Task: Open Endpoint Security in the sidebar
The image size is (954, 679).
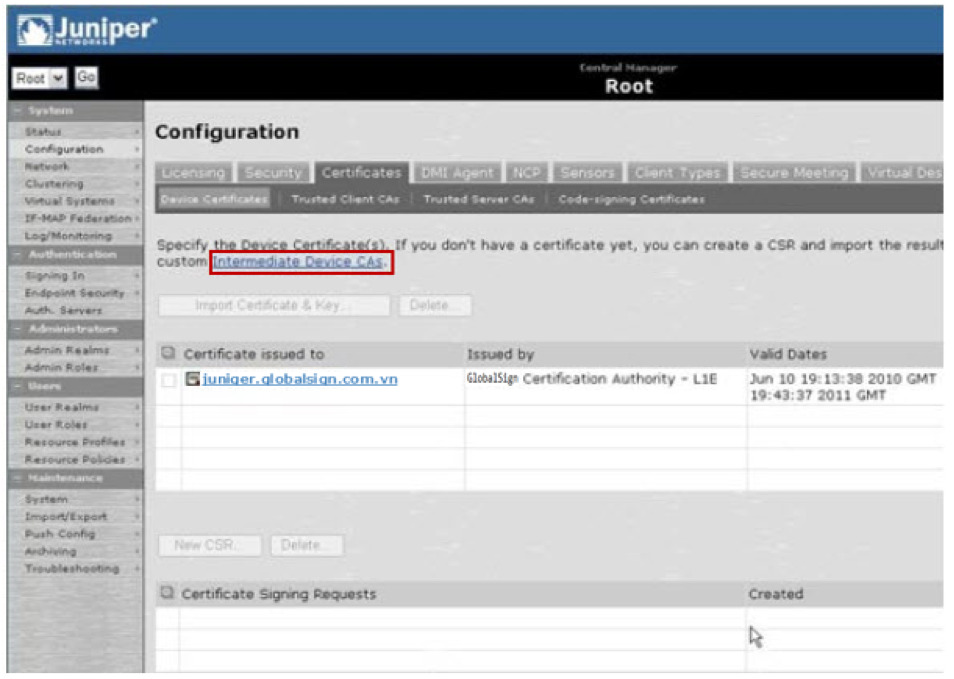Action: pyautogui.click(x=74, y=293)
